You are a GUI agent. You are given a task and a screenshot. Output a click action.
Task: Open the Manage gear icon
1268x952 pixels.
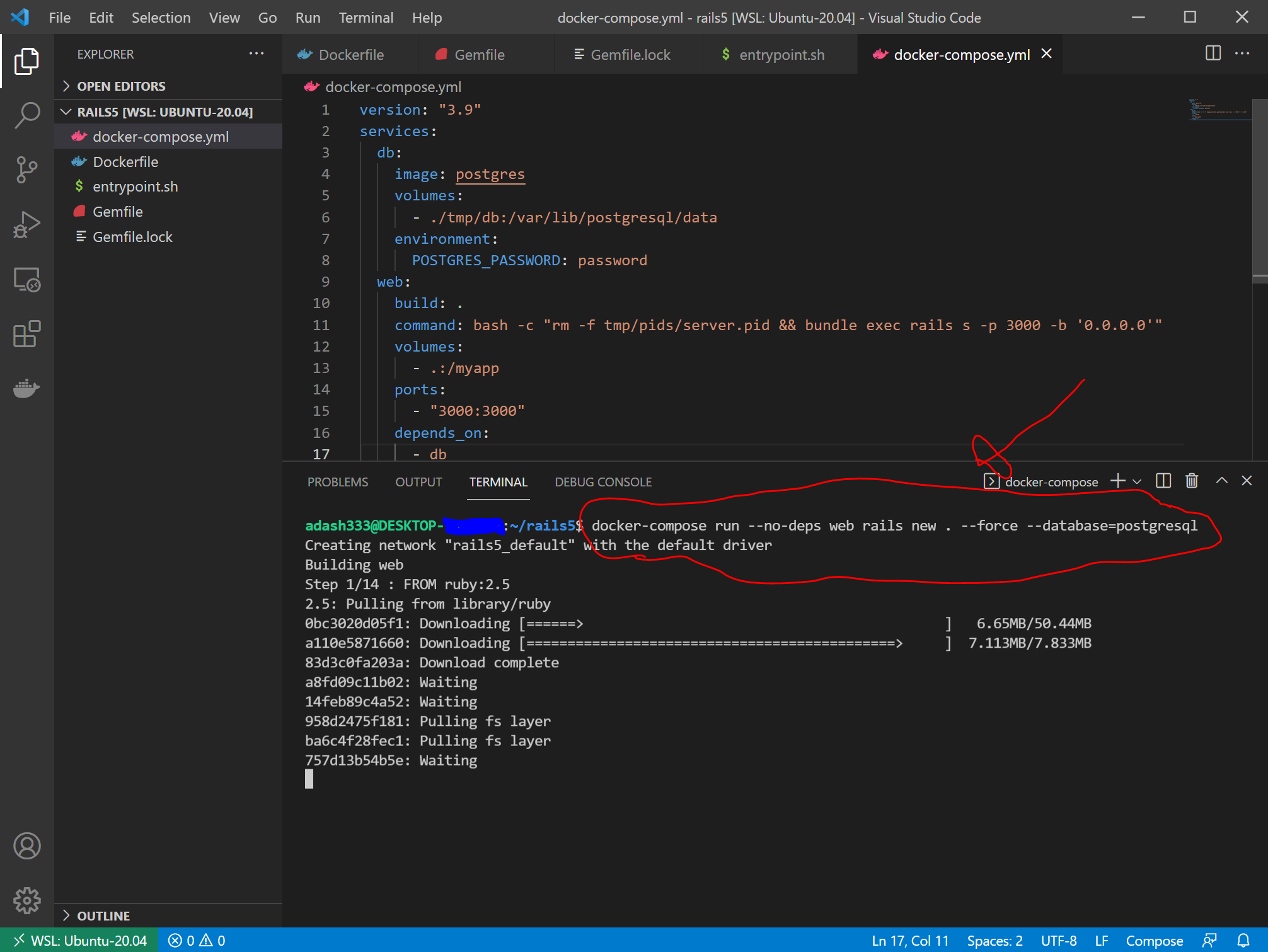26,900
